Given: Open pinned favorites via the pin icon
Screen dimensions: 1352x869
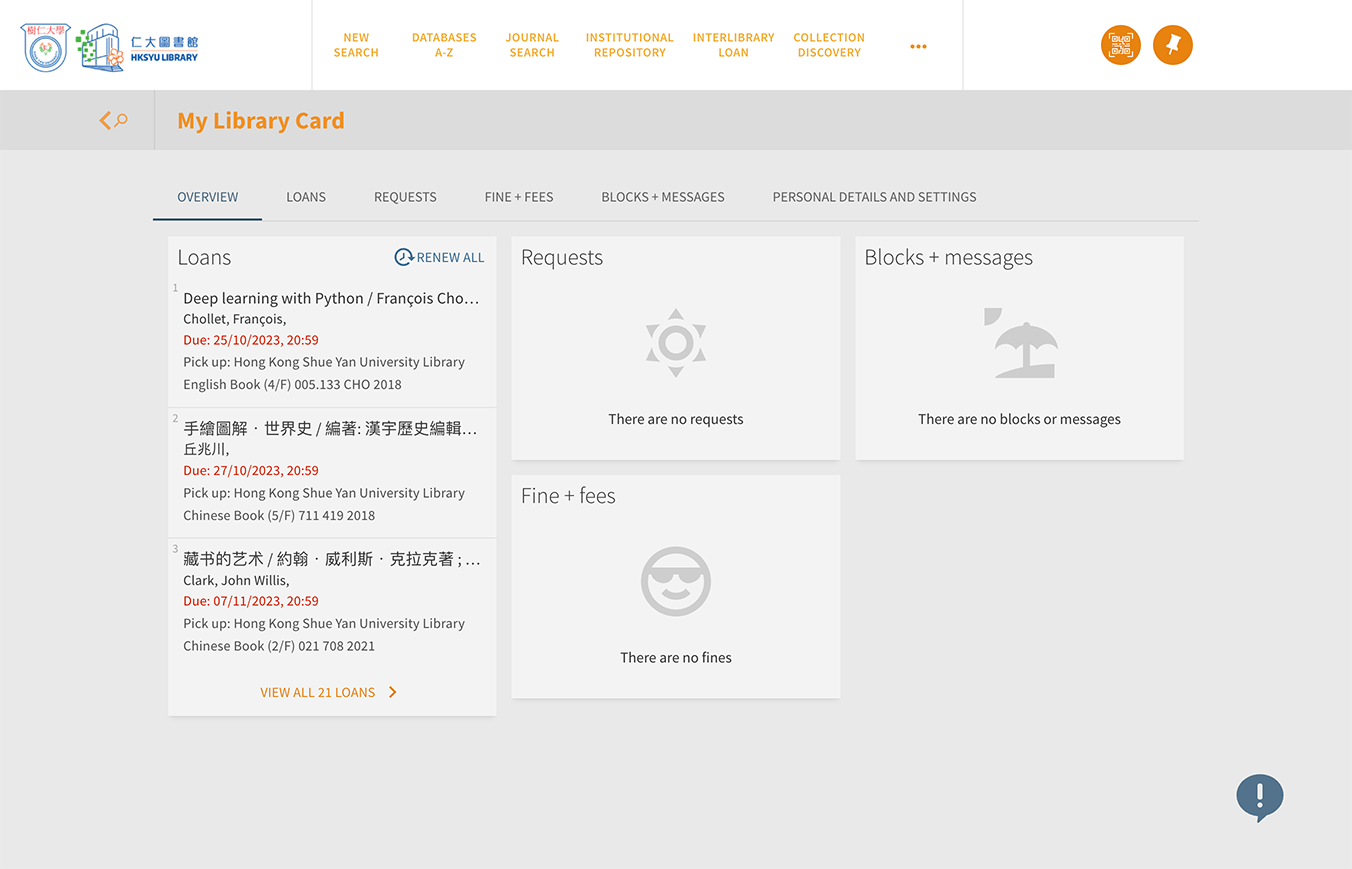Looking at the screenshot, I should [1172, 45].
